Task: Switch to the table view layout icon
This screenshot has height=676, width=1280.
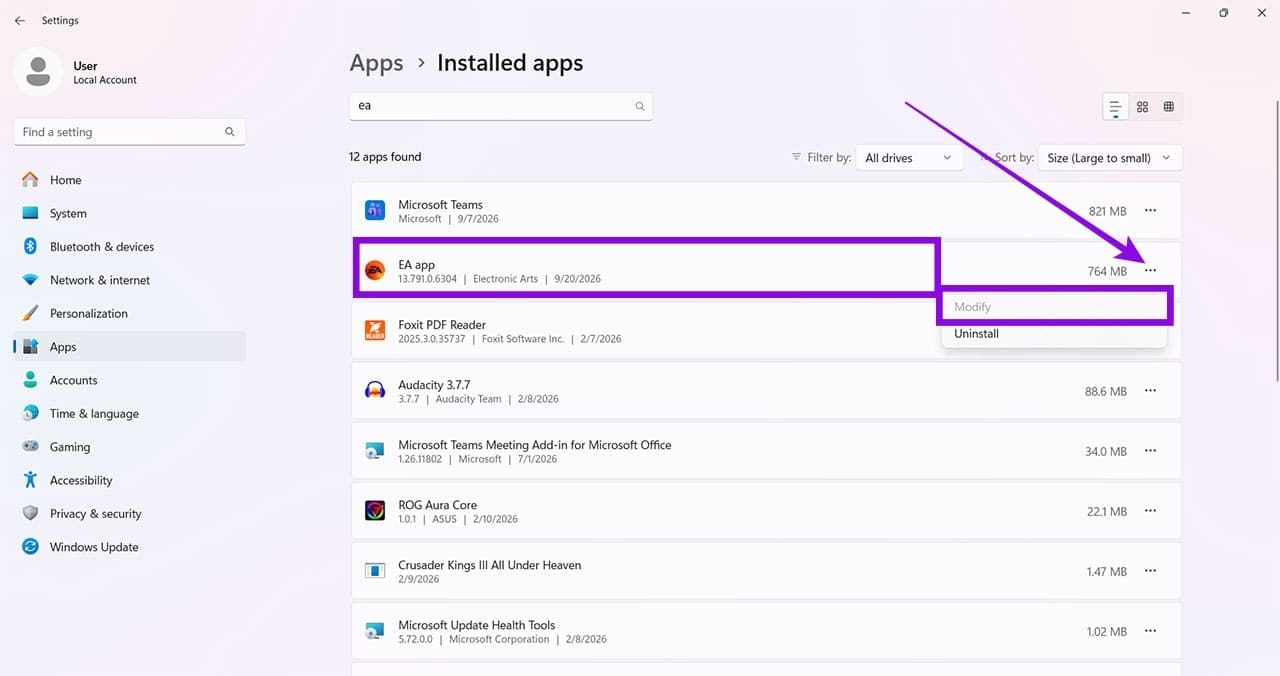Action: point(1168,107)
